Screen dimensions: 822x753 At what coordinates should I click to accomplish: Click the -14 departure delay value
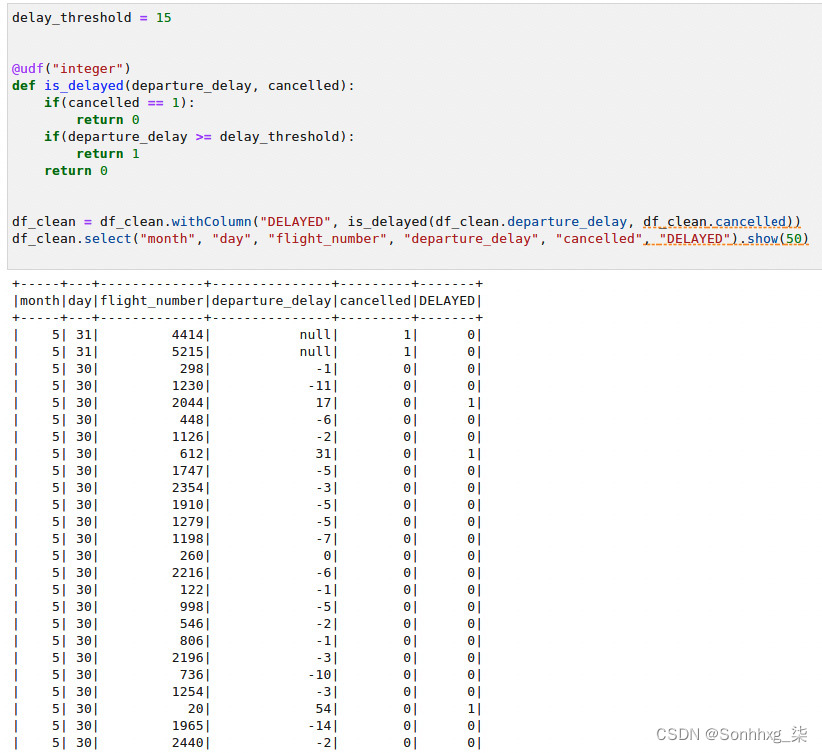(319, 726)
